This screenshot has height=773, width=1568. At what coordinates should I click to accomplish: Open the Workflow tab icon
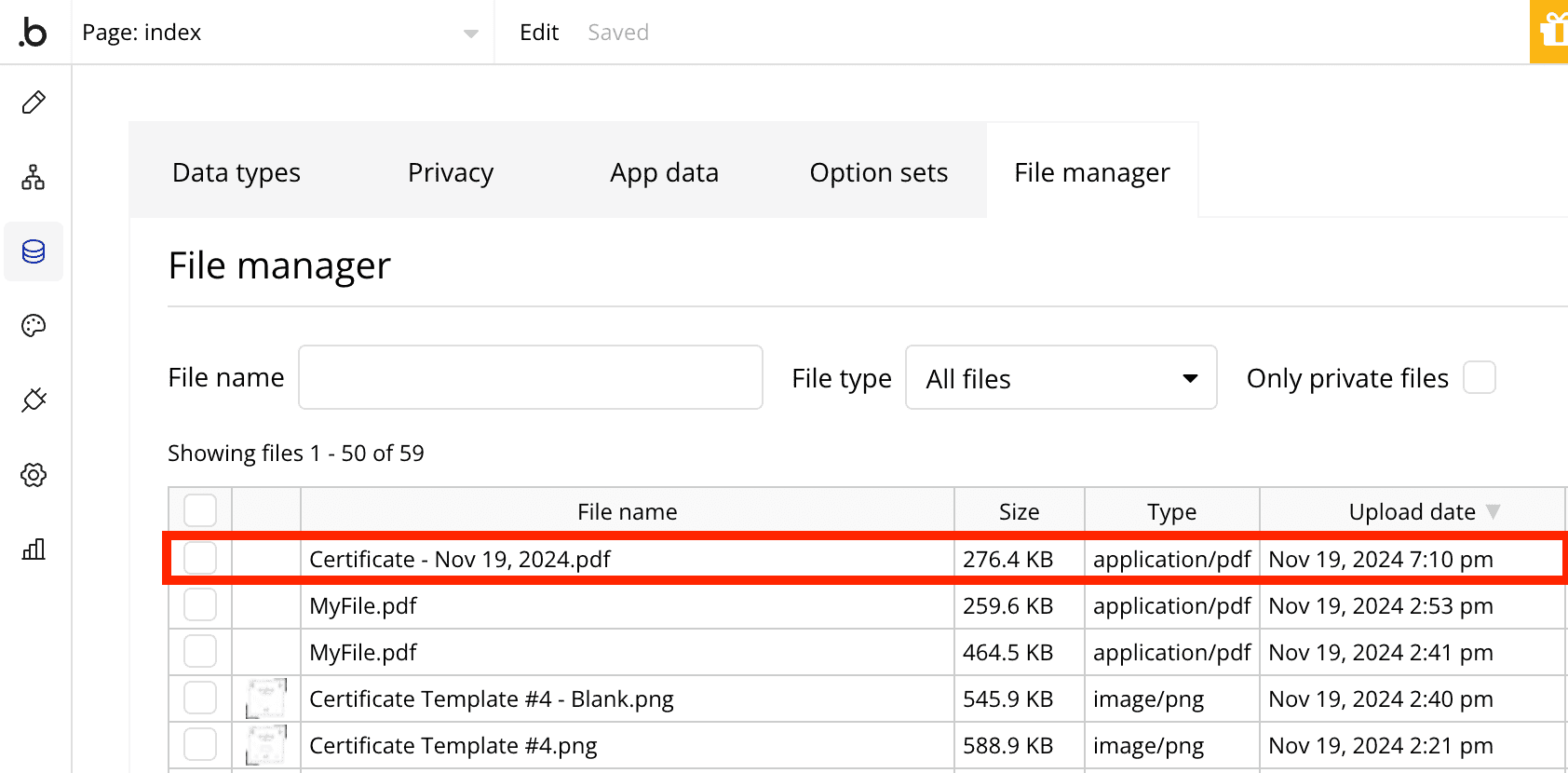coord(34,177)
